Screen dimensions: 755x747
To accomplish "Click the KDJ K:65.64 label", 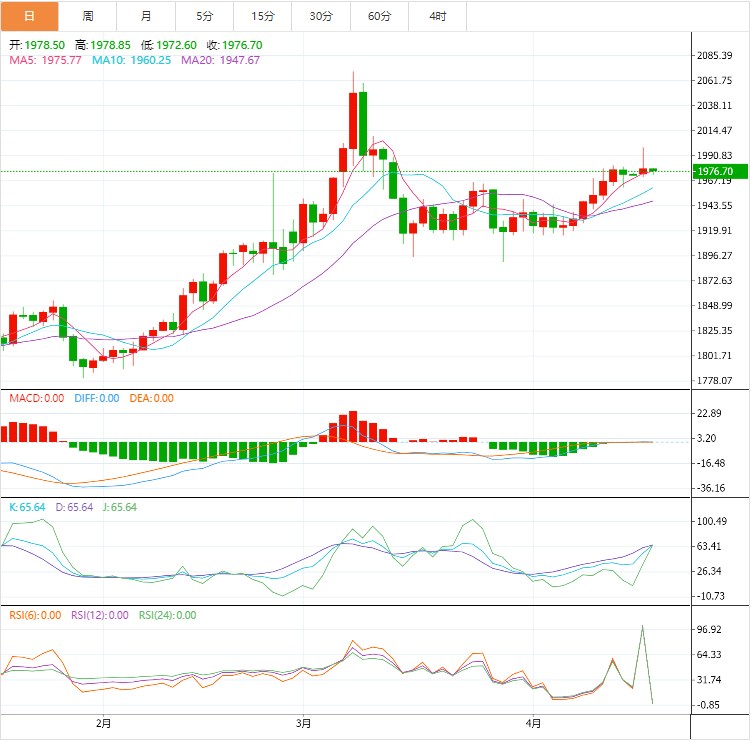I will [27, 507].
